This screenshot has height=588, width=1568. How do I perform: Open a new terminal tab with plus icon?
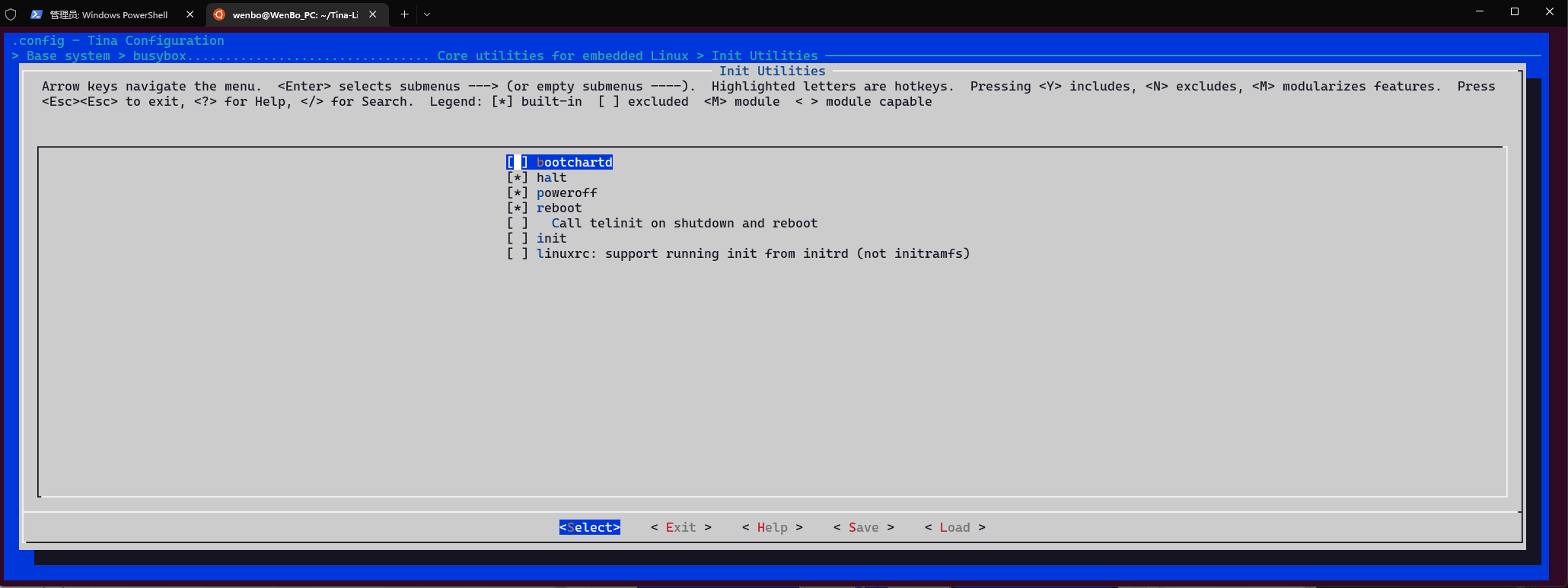[404, 14]
